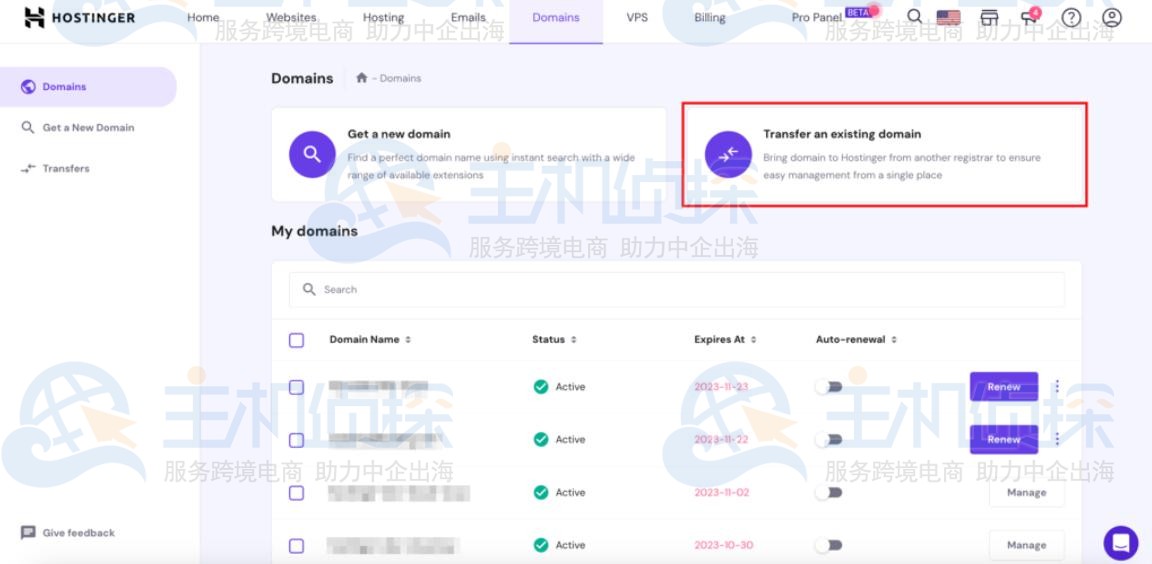1152x564 pixels.
Task: Enable auto-renewal for the domain expiring 2023-11-23
Action: (829, 387)
